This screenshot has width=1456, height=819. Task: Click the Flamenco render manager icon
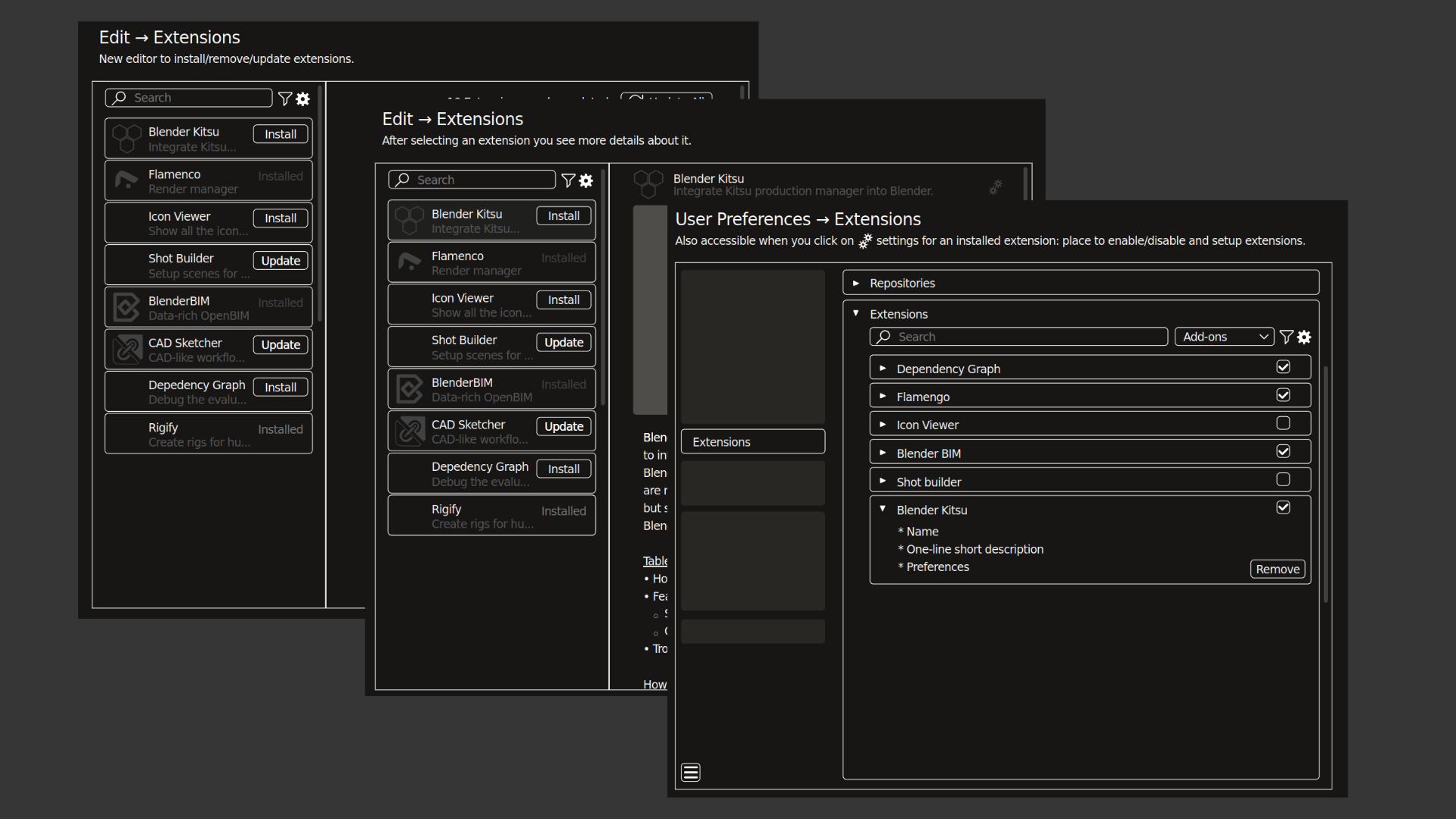pos(127,181)
